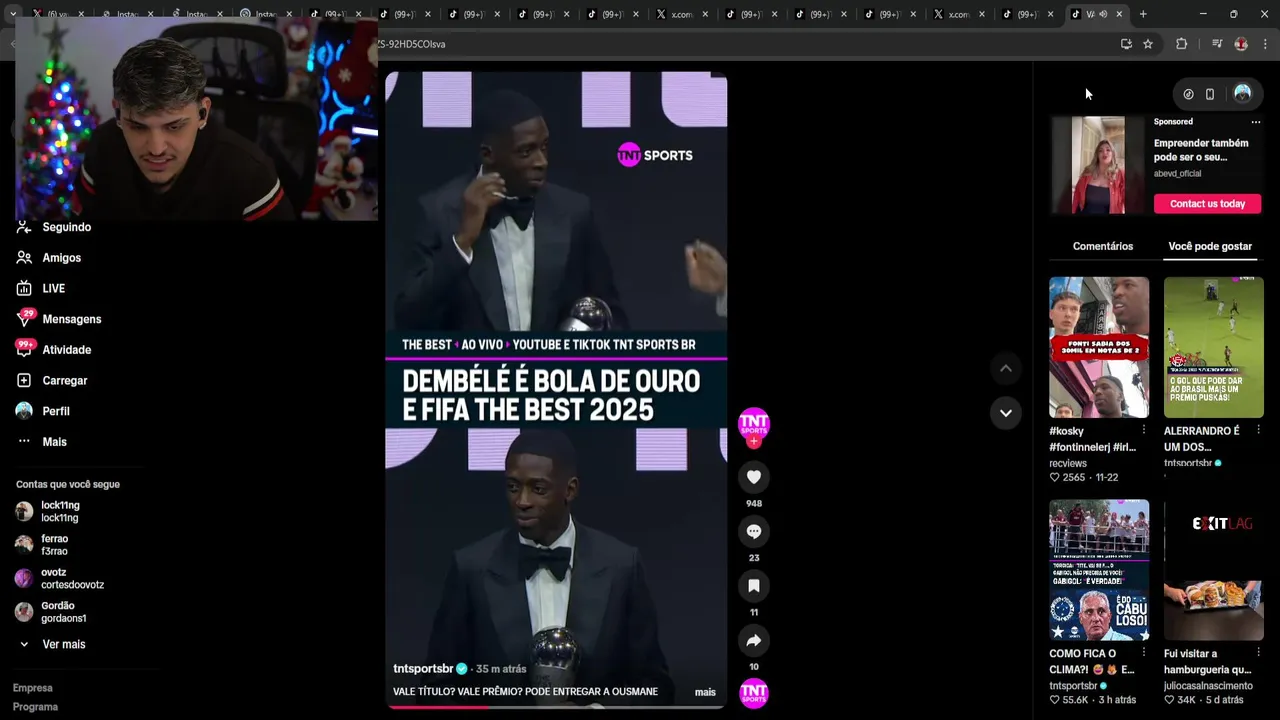Go to next video with down arrow

pyautogui.click(x=1006, y=412)
